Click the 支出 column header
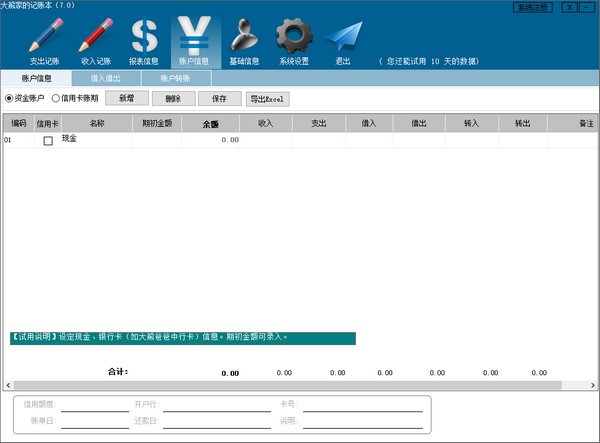 pos(319,123)
